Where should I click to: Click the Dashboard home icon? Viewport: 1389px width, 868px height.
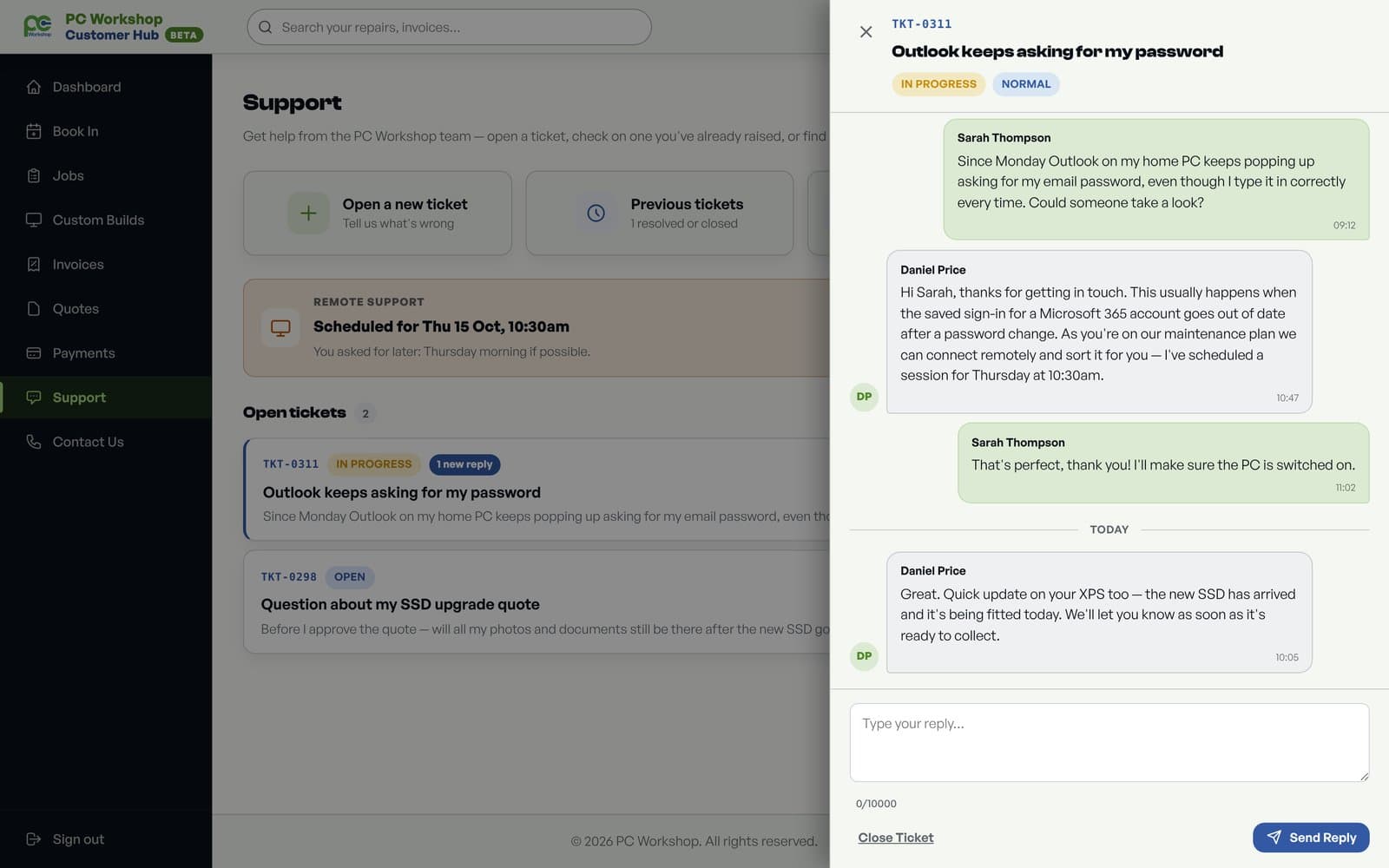[x=34, y=87]
